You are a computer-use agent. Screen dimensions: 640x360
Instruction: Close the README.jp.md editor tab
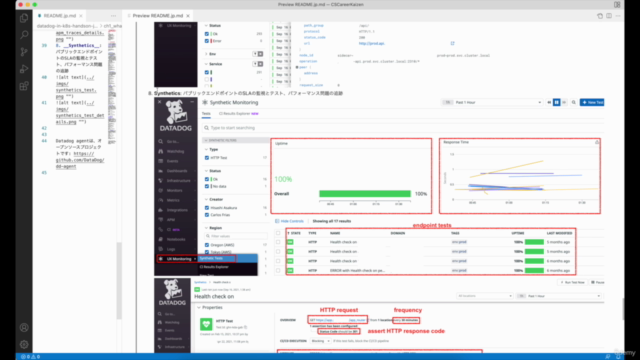point(81,16)
